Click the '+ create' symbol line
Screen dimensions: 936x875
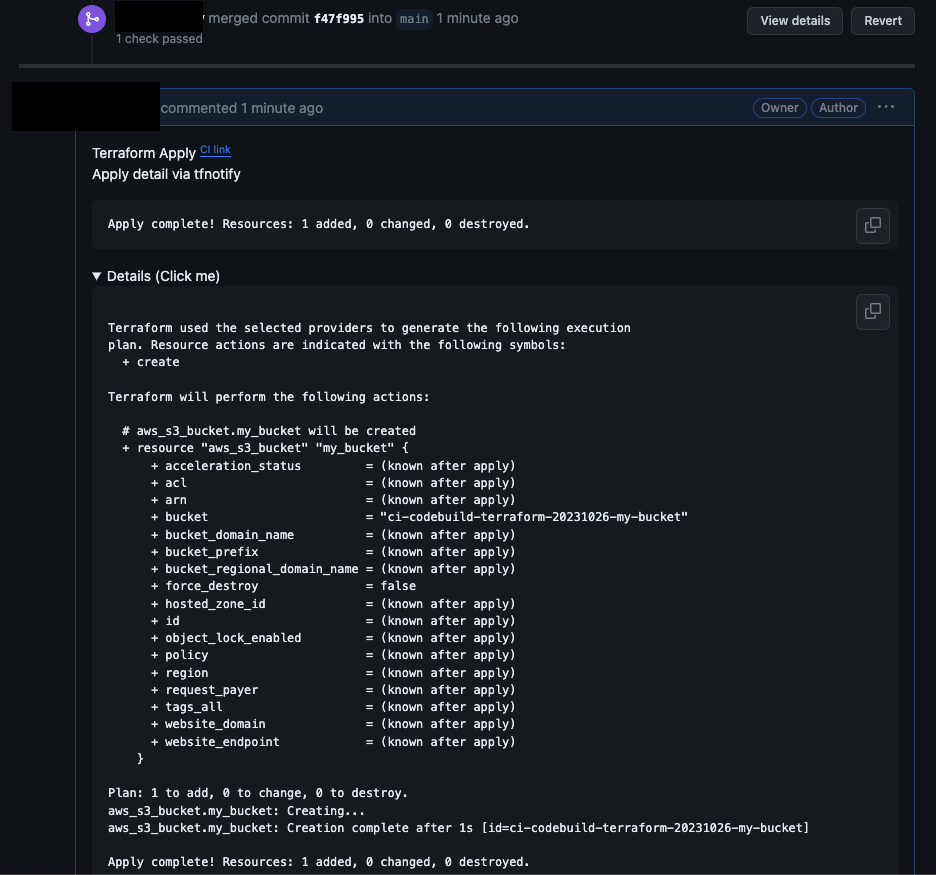pos(150,362)
